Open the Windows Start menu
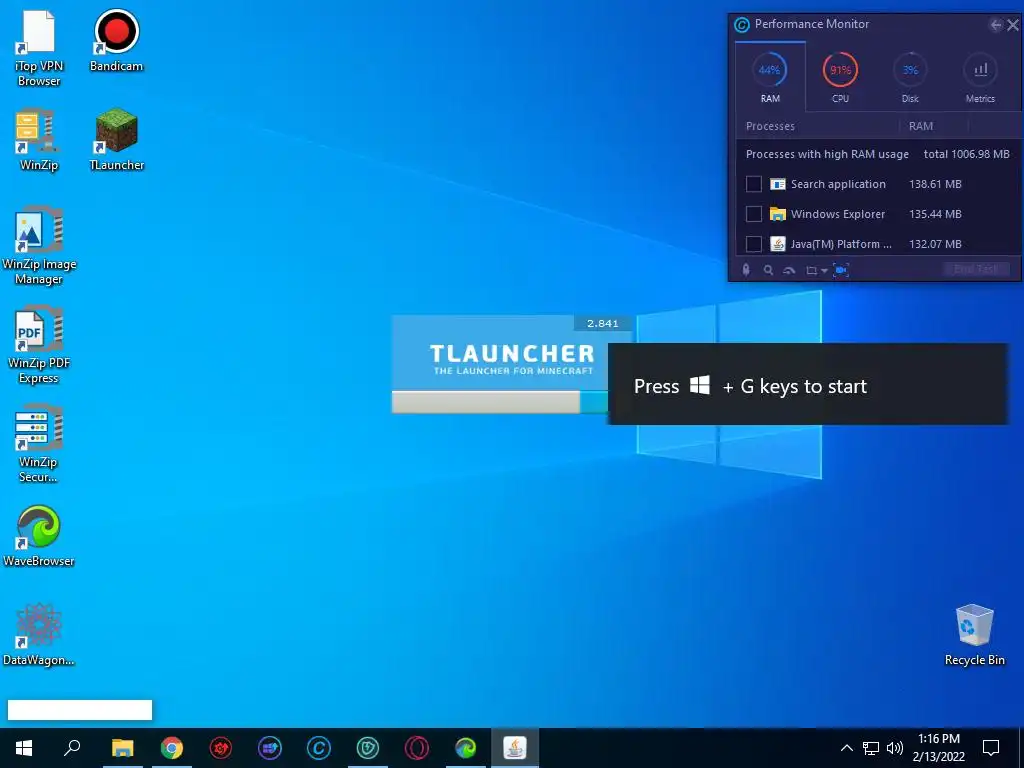 click(x=24, y=748)
